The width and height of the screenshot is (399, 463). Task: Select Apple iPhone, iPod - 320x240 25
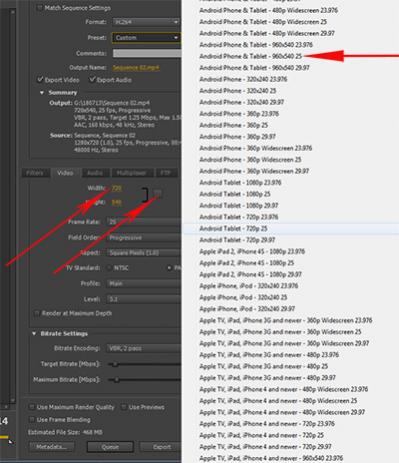click(x=243, y=297)
